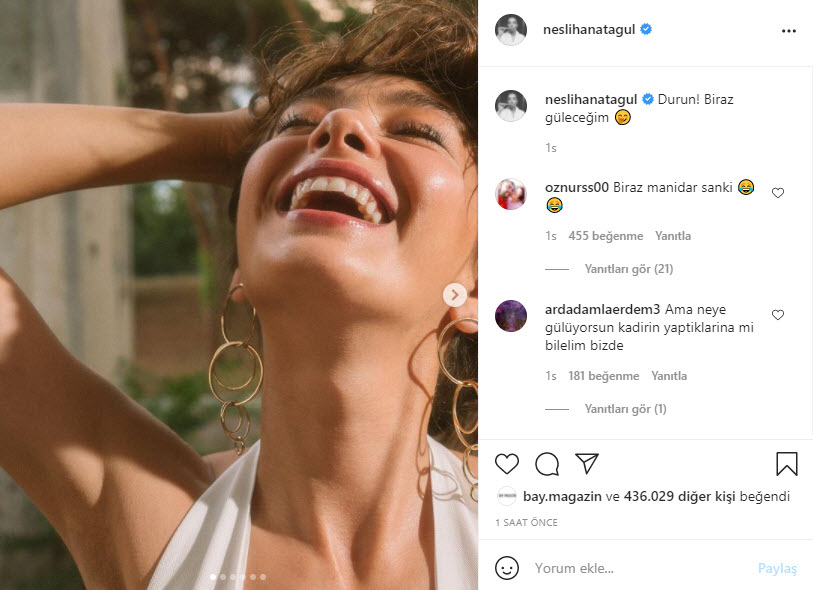Image resolution: width=813 pixels, height=590 pixels.
Task: Save the post with the bookmark icon
Action: [787, 464]
